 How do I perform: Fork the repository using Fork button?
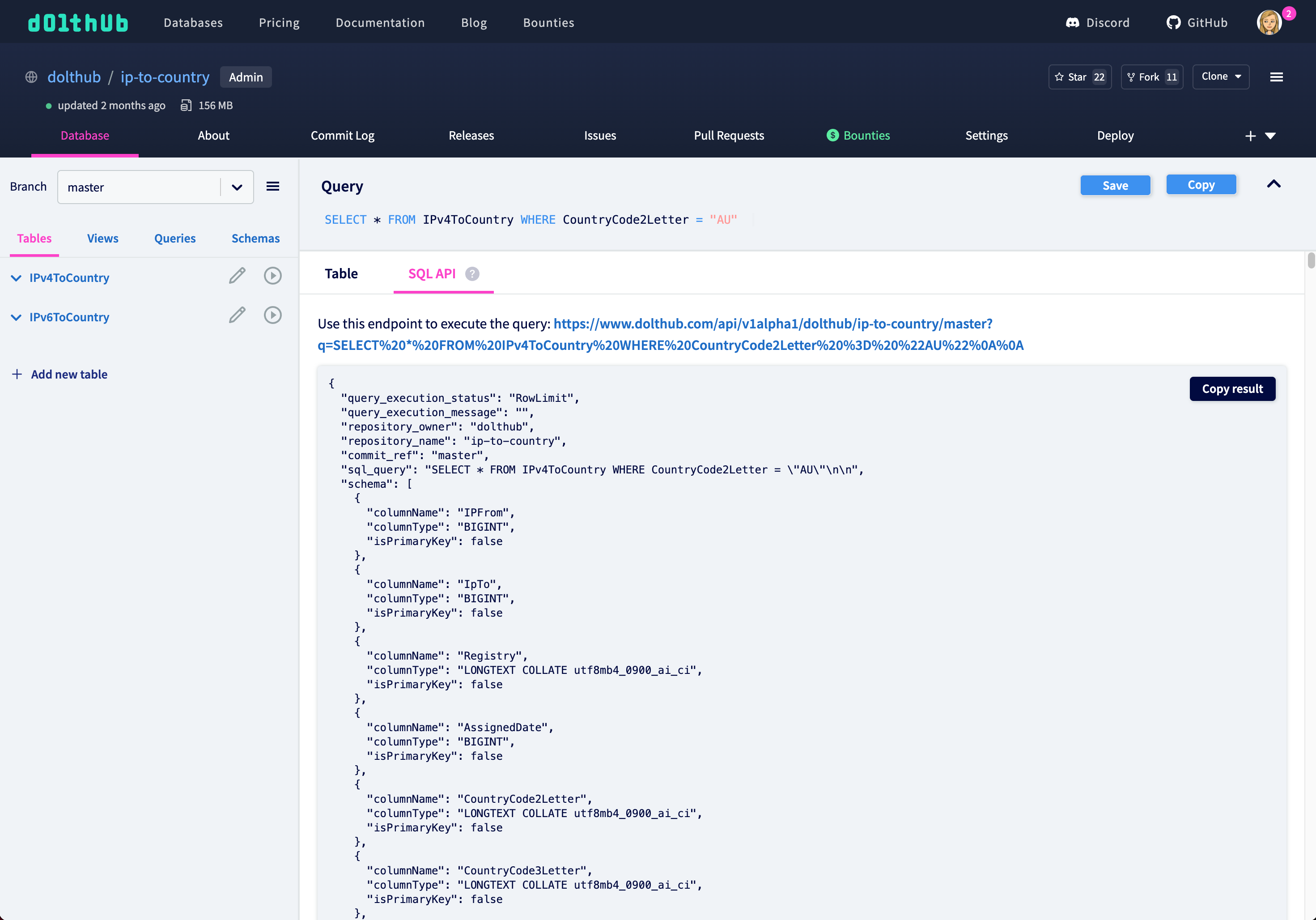[1151, 77]
